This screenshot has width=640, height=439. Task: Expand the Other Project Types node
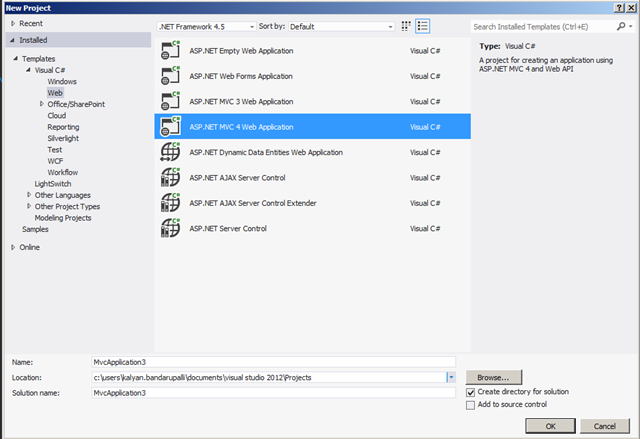(29, 206)
